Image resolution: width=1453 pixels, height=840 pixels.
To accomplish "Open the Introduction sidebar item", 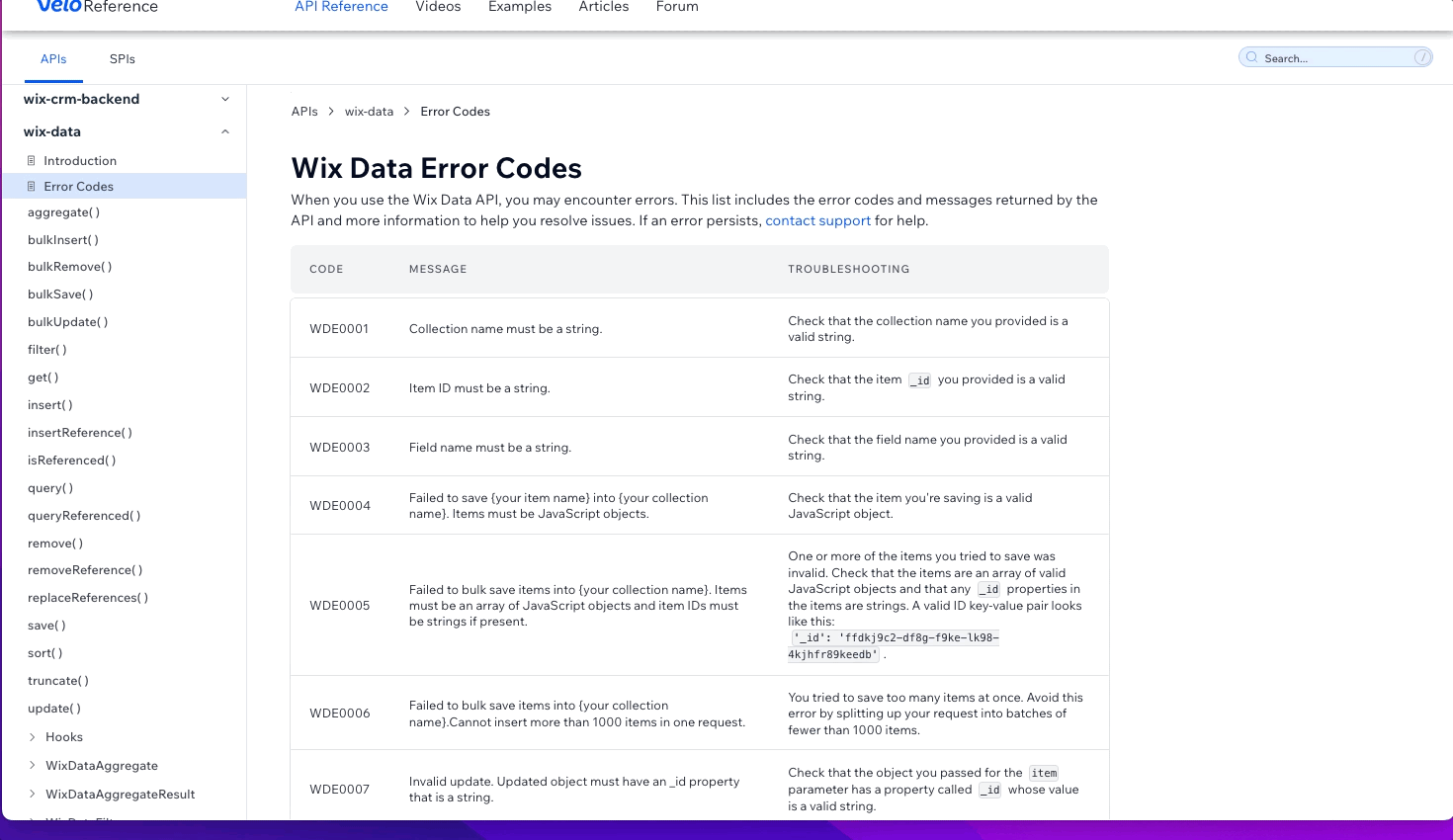I will (80, 161).
